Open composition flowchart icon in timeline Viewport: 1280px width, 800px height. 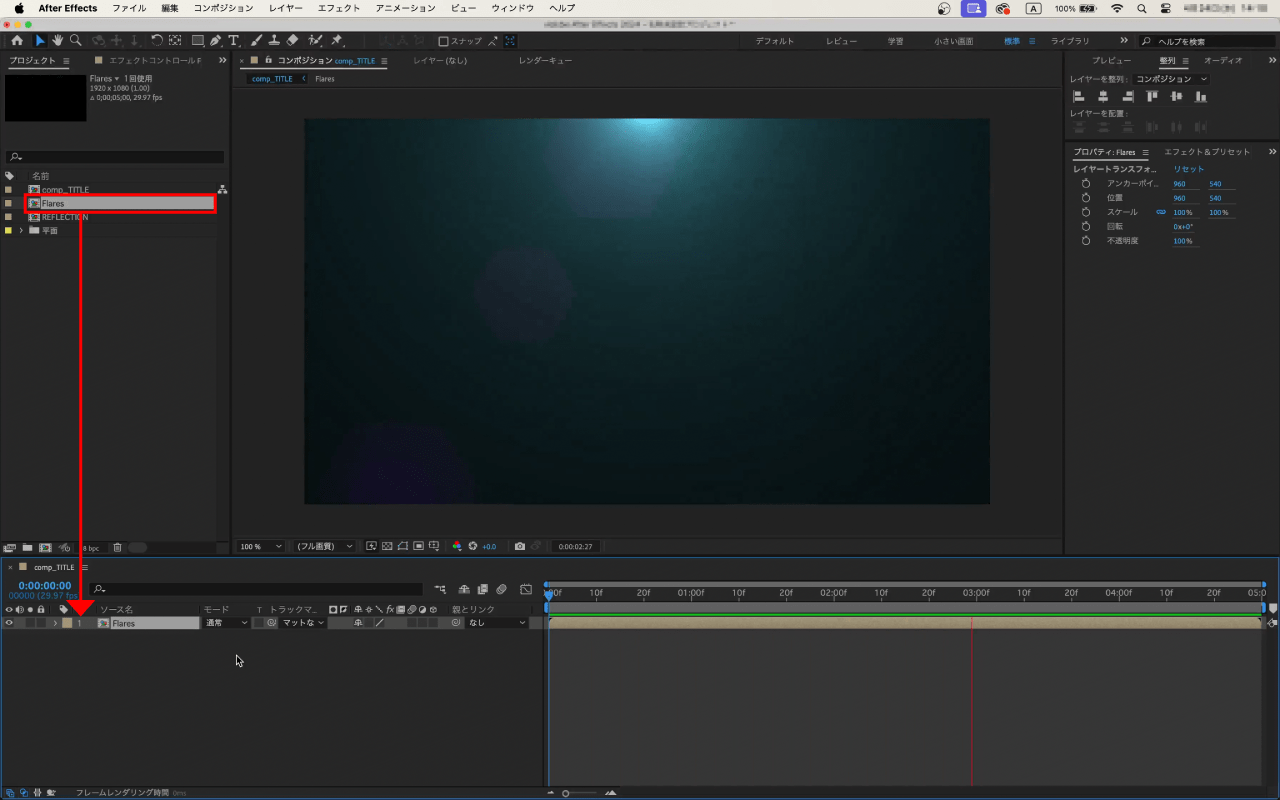pos(440,589)
